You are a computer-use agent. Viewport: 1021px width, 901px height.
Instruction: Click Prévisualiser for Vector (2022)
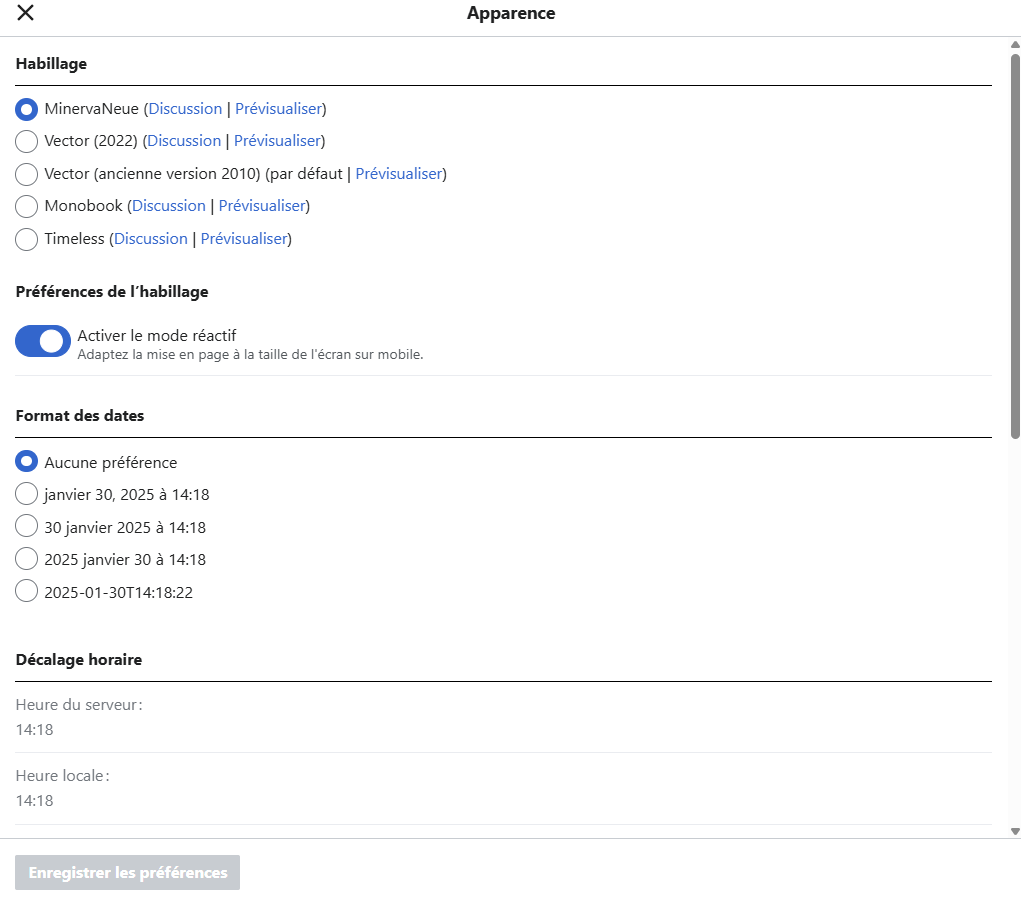coord(277,141)
